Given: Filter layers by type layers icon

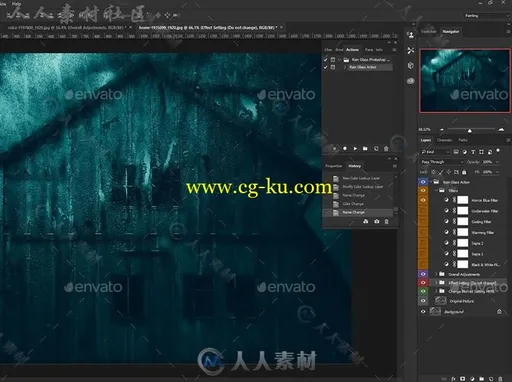Looking at the screenshot, I should click(473, 152).
